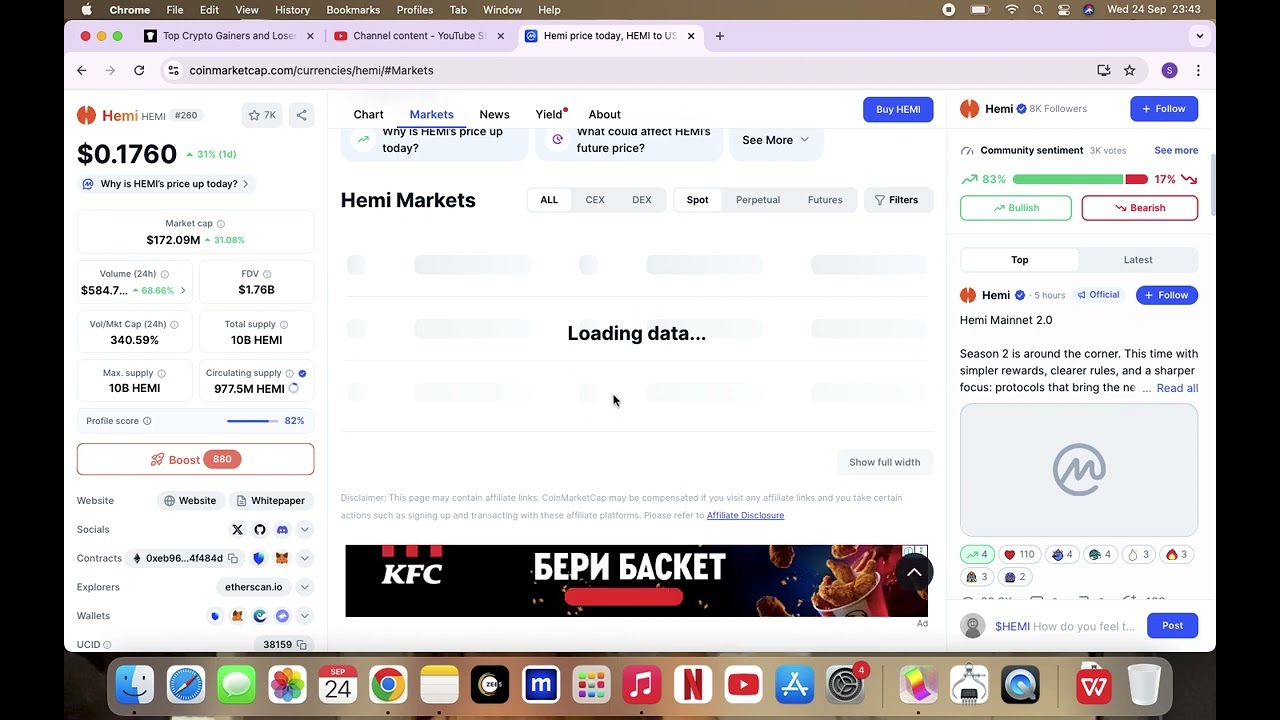Screen dimensions: 1280x720
Task: Click Show full width button
Action: [x=884, y=462]
